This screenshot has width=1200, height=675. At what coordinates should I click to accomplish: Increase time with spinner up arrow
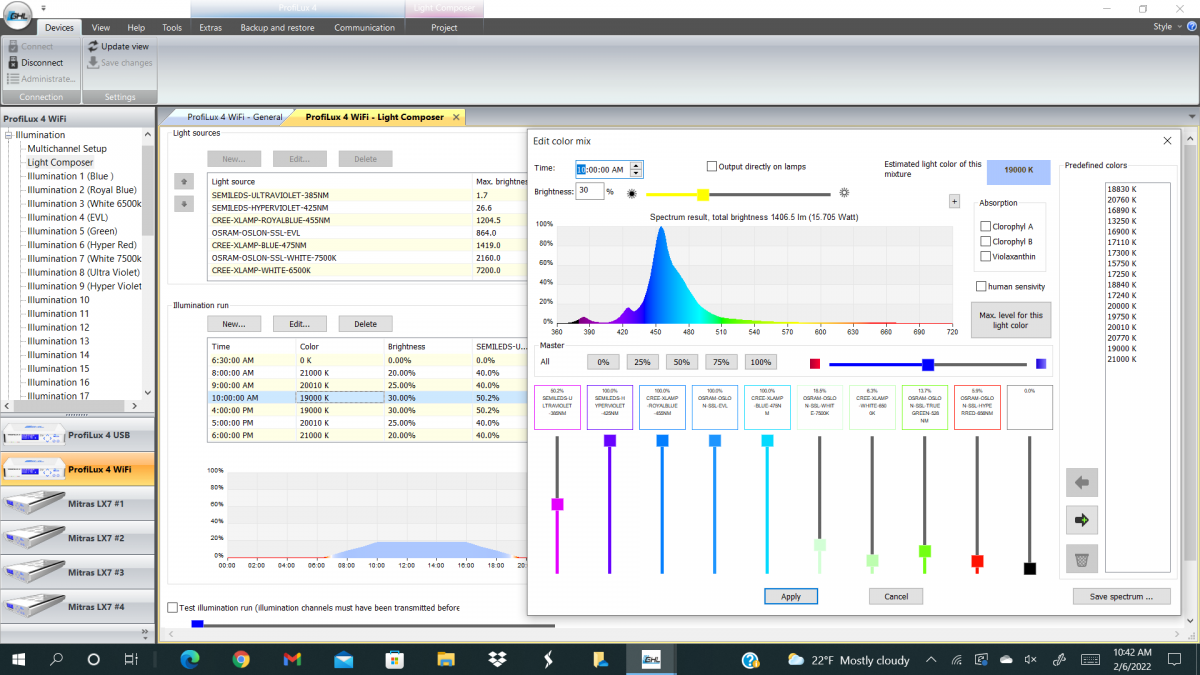[637, 165]
